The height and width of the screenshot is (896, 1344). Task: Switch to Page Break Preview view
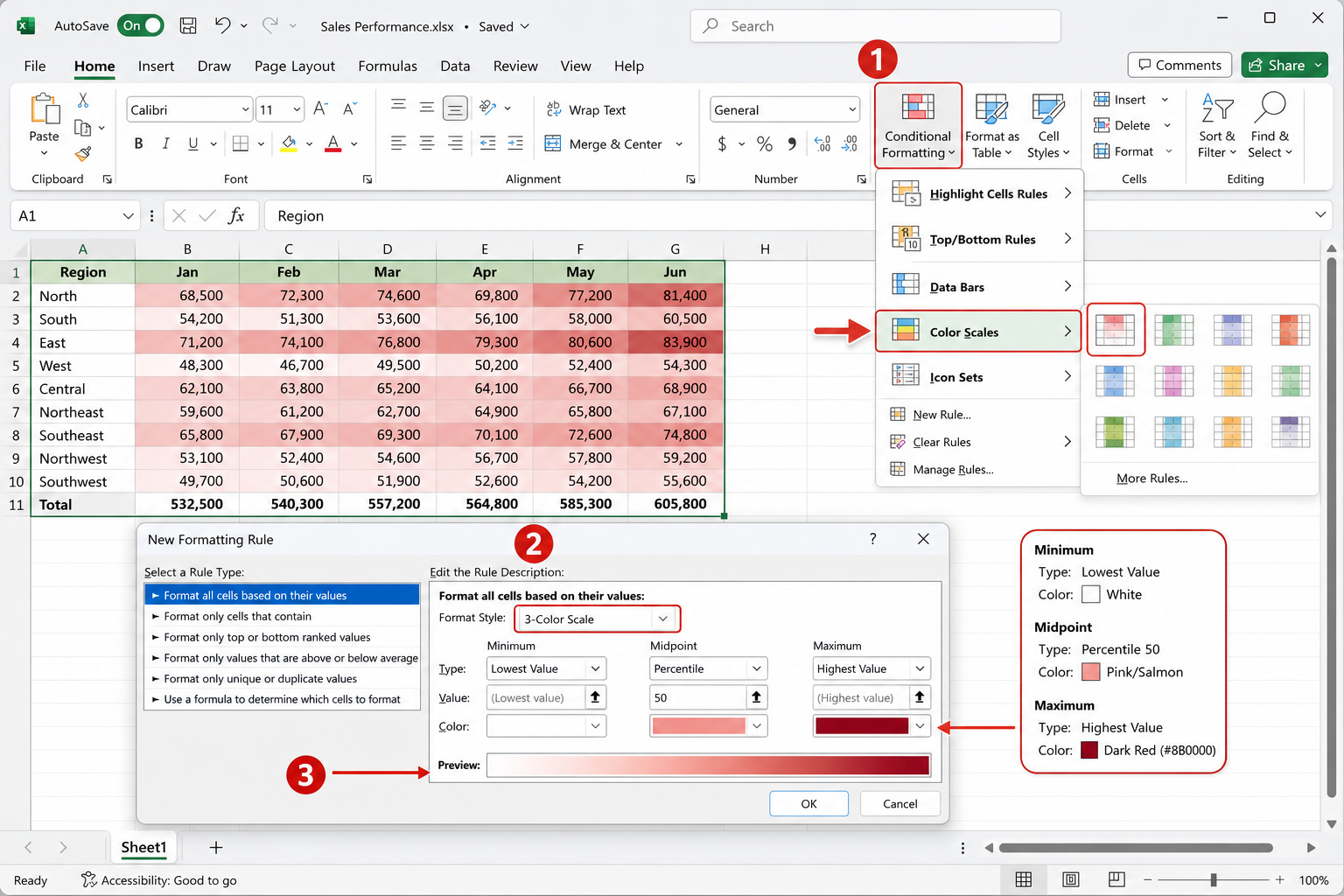click(x=1116, y=879)
